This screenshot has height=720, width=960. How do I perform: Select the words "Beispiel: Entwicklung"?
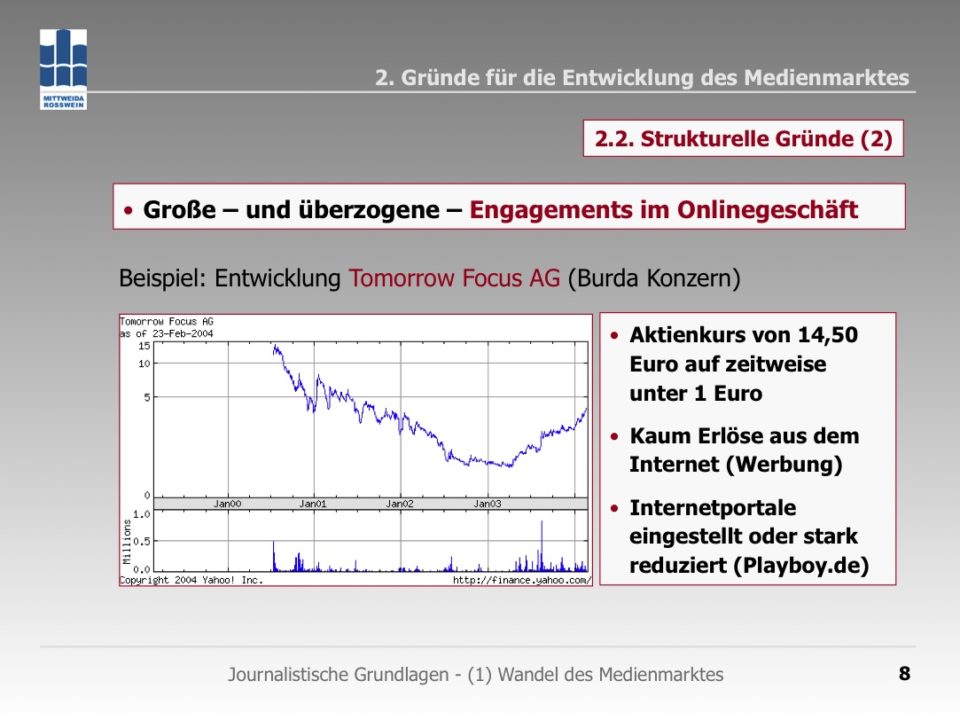coord(230,278)
